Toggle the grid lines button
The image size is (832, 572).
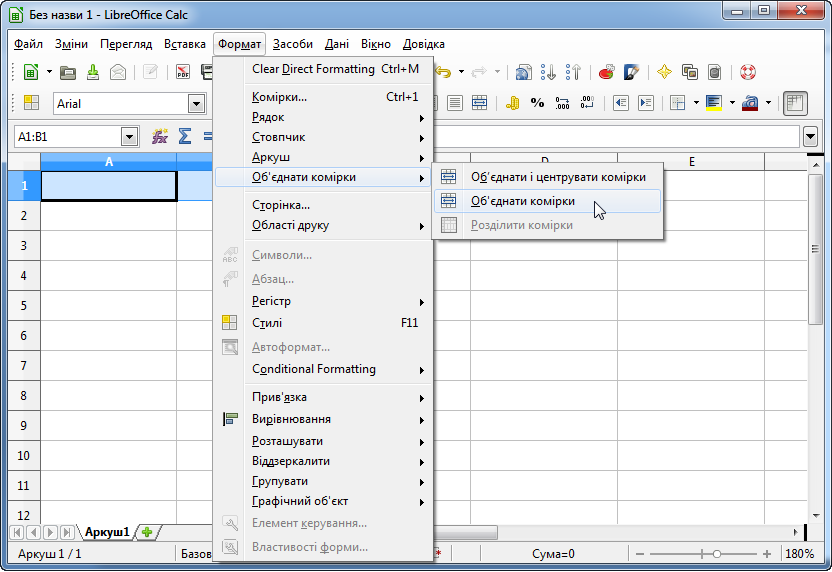coord(795,103)
